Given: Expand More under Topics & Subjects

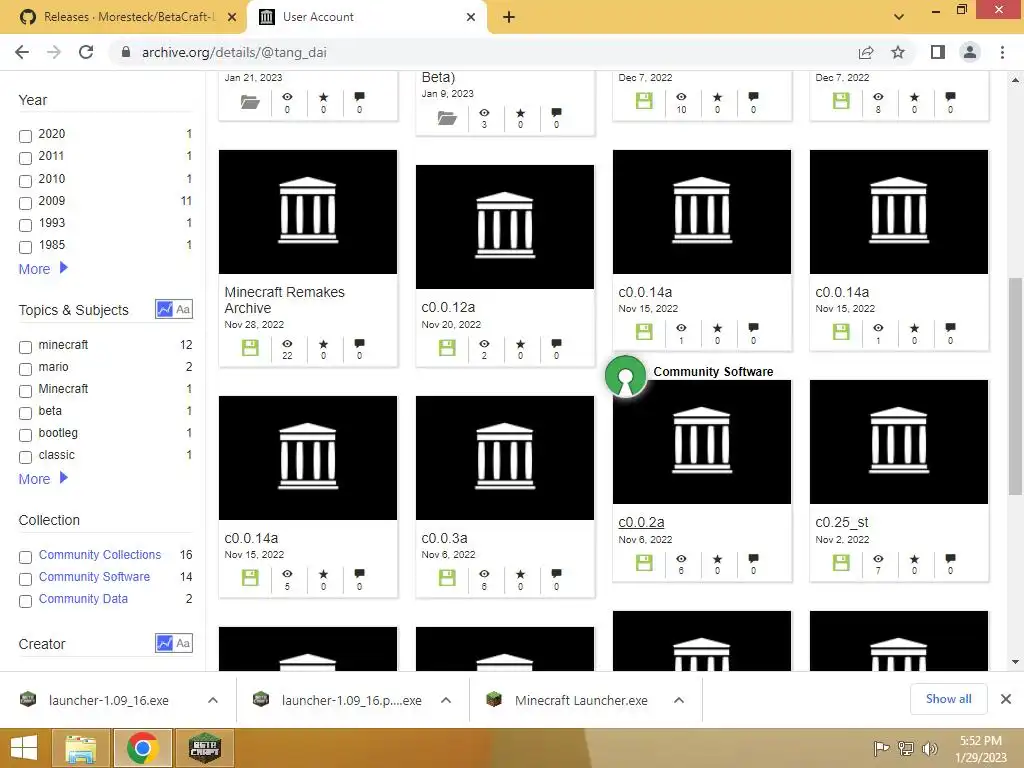Looking at the screenshot, I should click(x=43, y=479).
